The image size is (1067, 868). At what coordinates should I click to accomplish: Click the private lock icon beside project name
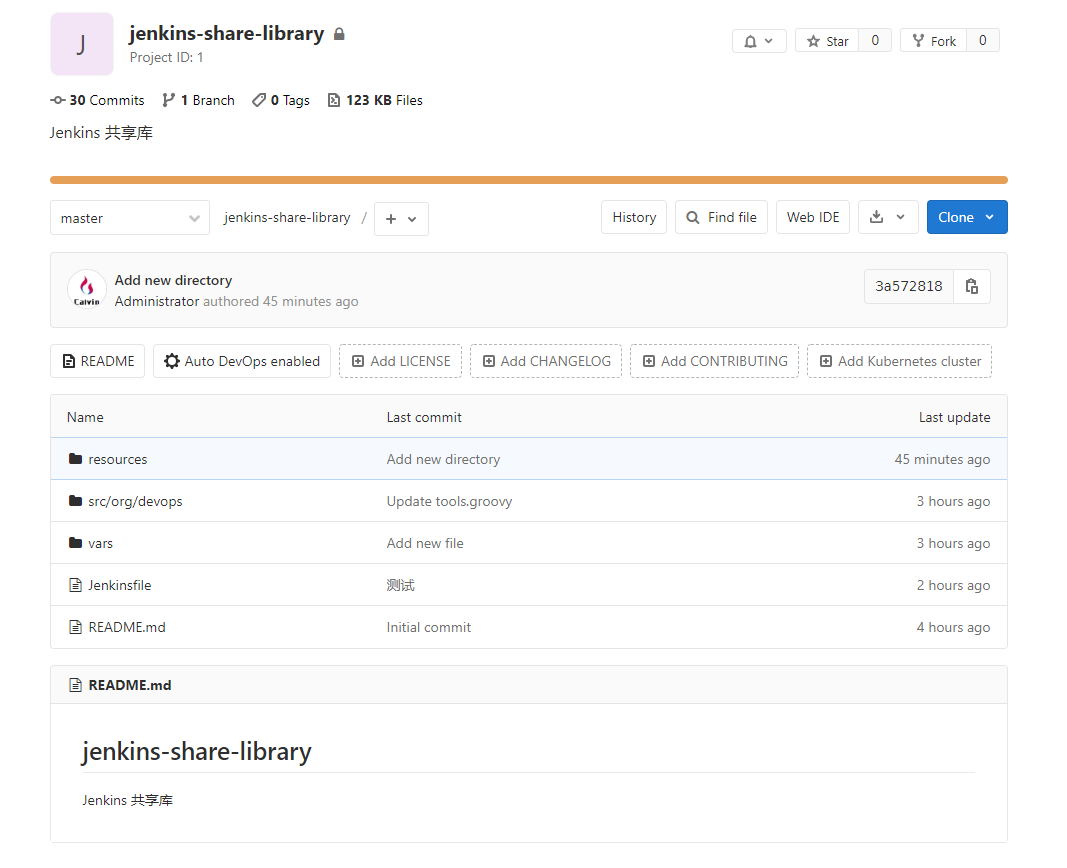pyautogui.click(x=339, y=33)
